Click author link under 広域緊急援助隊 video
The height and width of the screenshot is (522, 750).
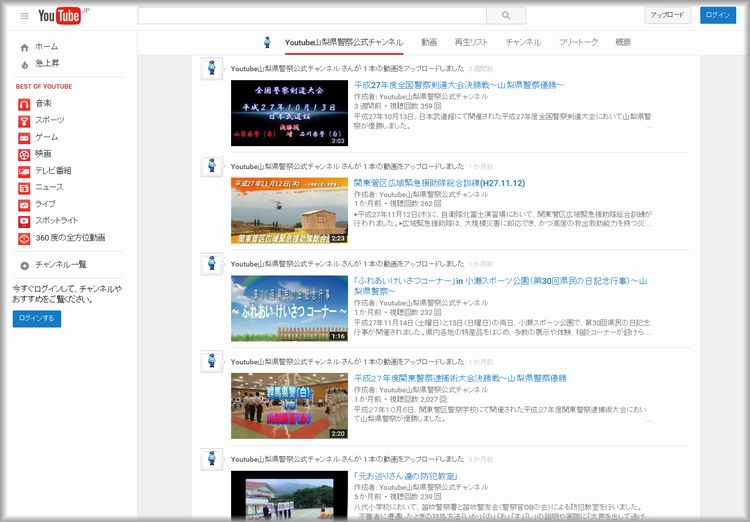[x=433, y=195]
